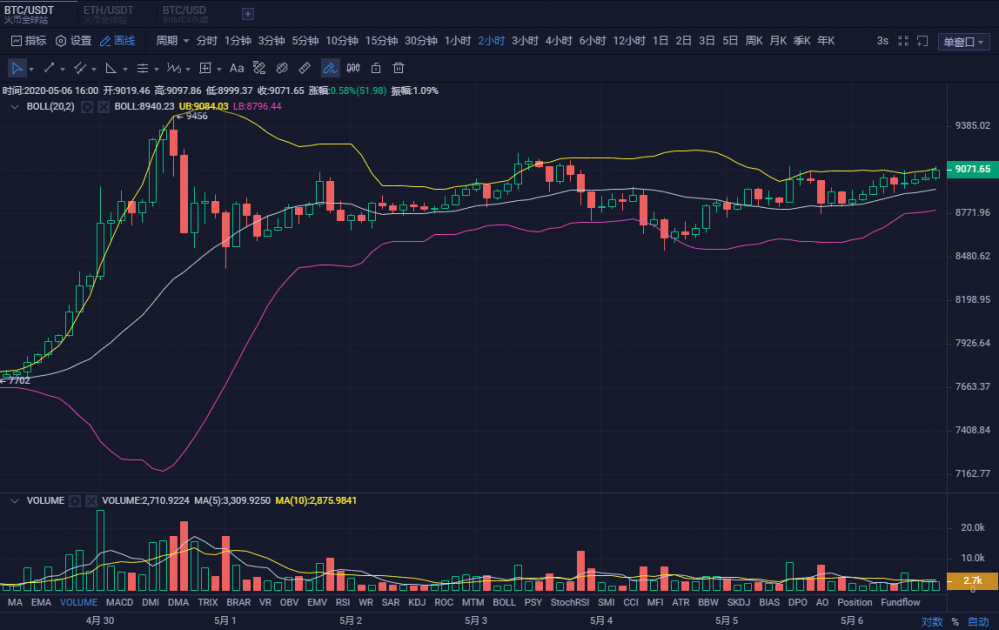999x630 pixels.
Task: Open the 单窗口 window layout dropdown
Action: coord(964,41)
